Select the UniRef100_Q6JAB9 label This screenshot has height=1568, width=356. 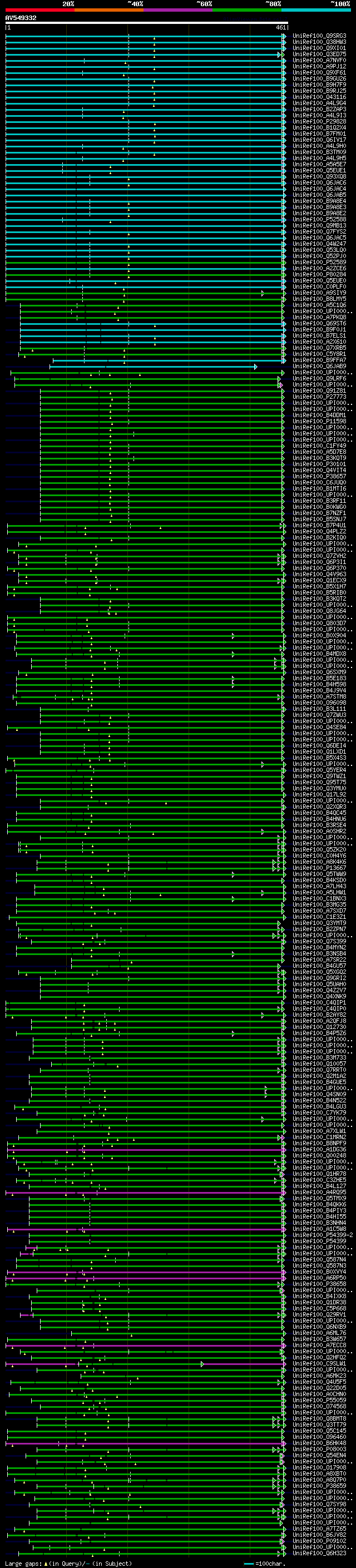[319, 366]
